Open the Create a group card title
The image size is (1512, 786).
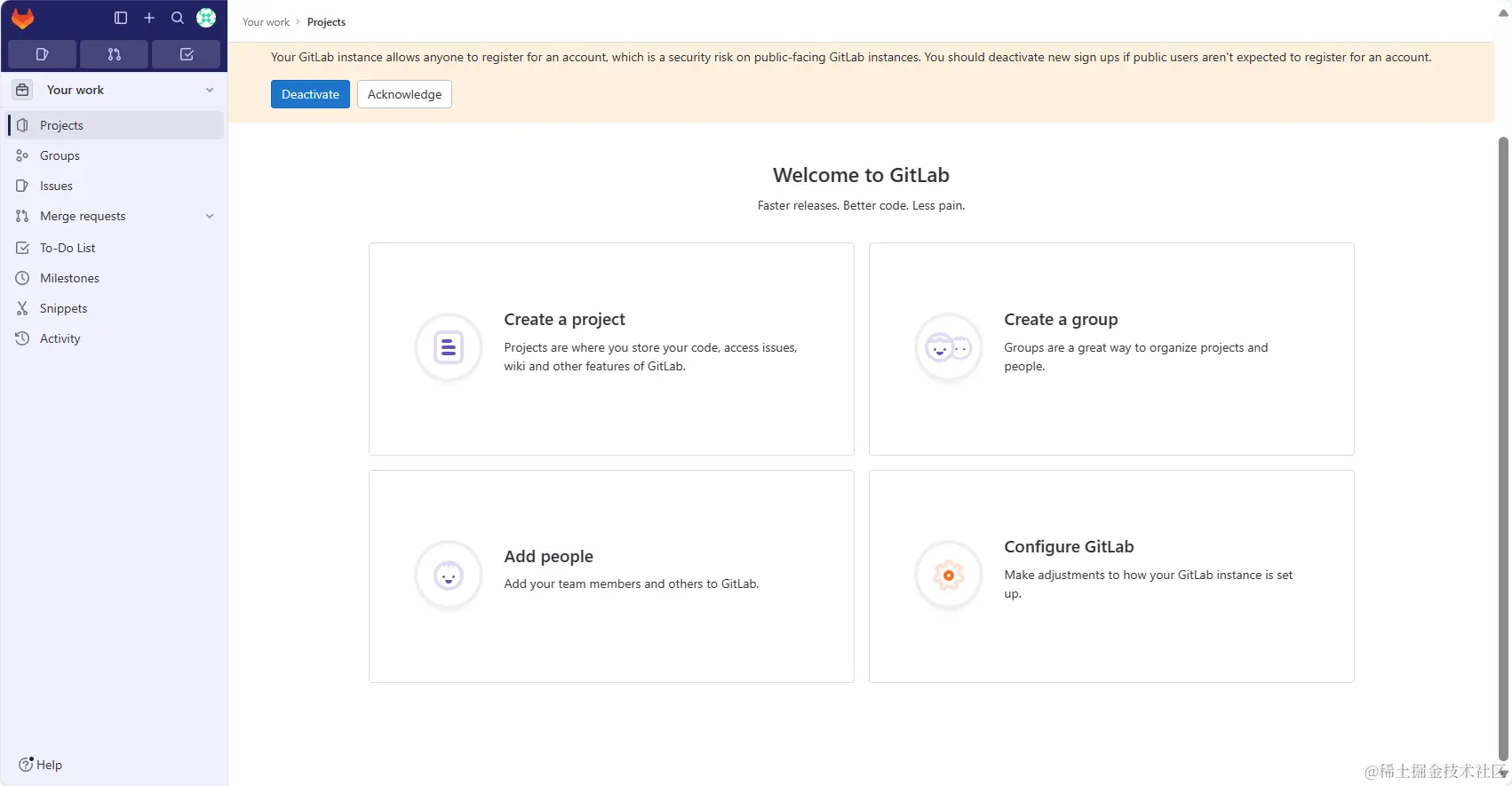(1061, 320)
